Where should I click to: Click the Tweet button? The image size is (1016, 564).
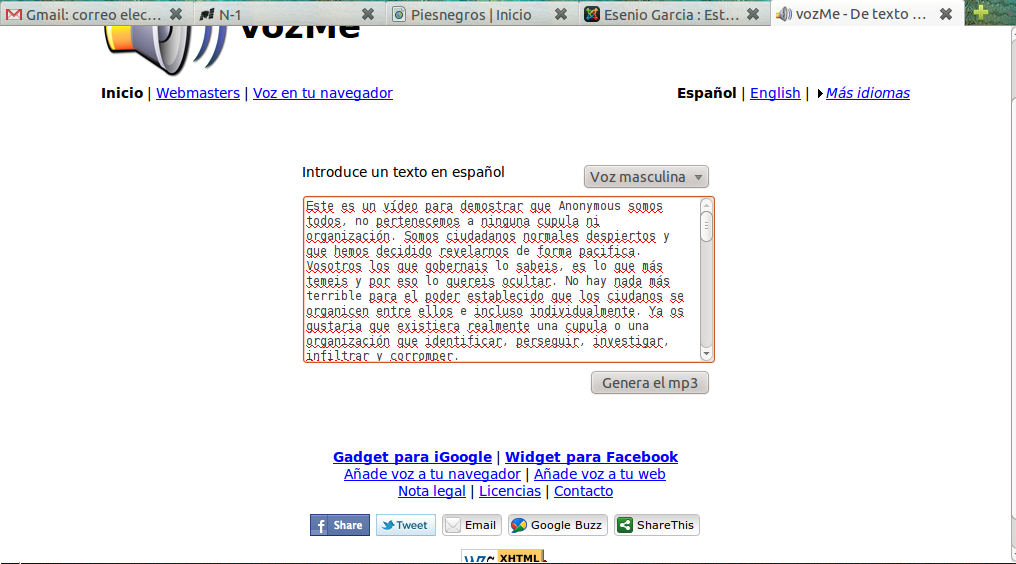click(x=406, y=525)
